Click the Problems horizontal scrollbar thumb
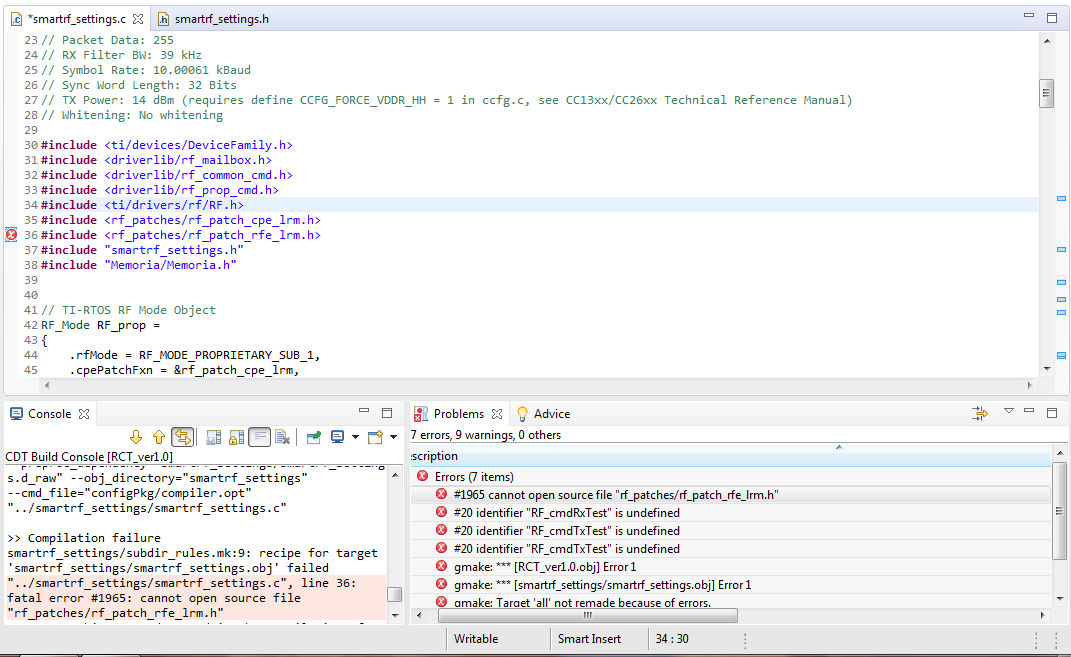This screenshot has width=1071, height=657. (587, 615)
